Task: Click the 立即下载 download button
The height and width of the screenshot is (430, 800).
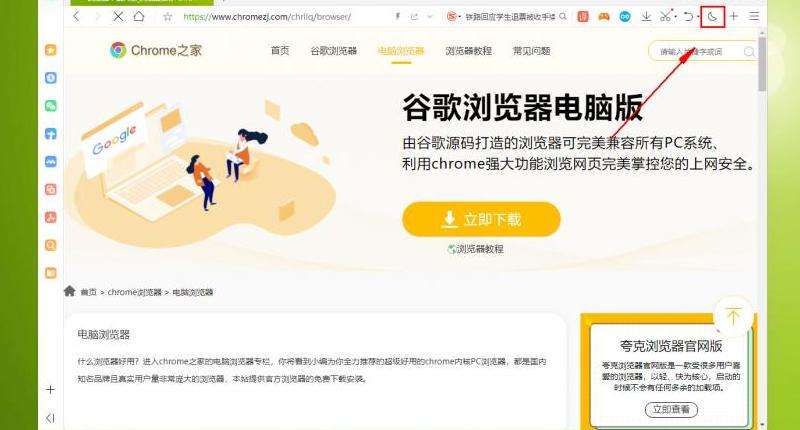Action: [x=481, y=219]
